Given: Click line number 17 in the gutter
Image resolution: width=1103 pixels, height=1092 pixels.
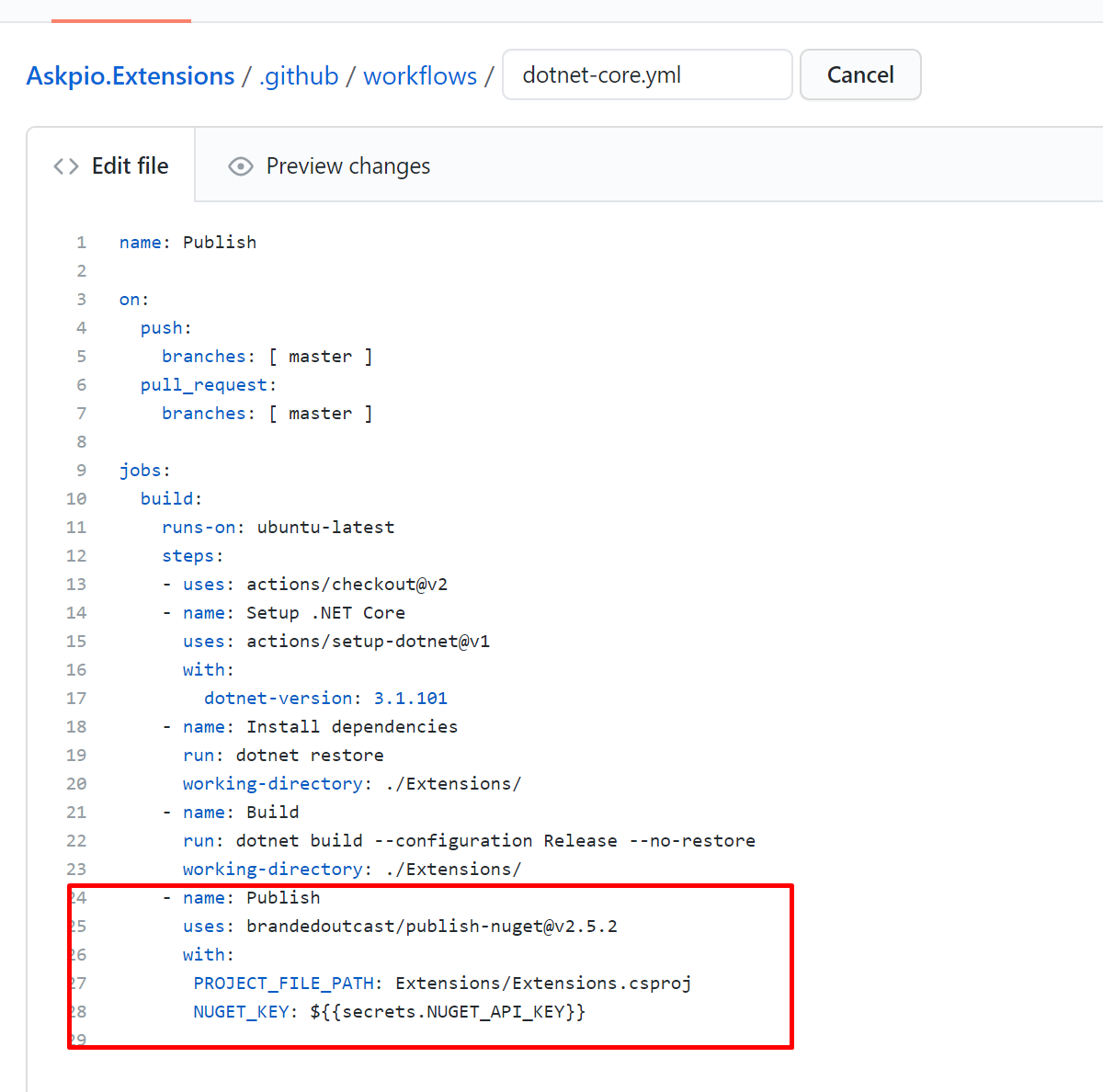Looking at the screenshot, I should 76,699.
